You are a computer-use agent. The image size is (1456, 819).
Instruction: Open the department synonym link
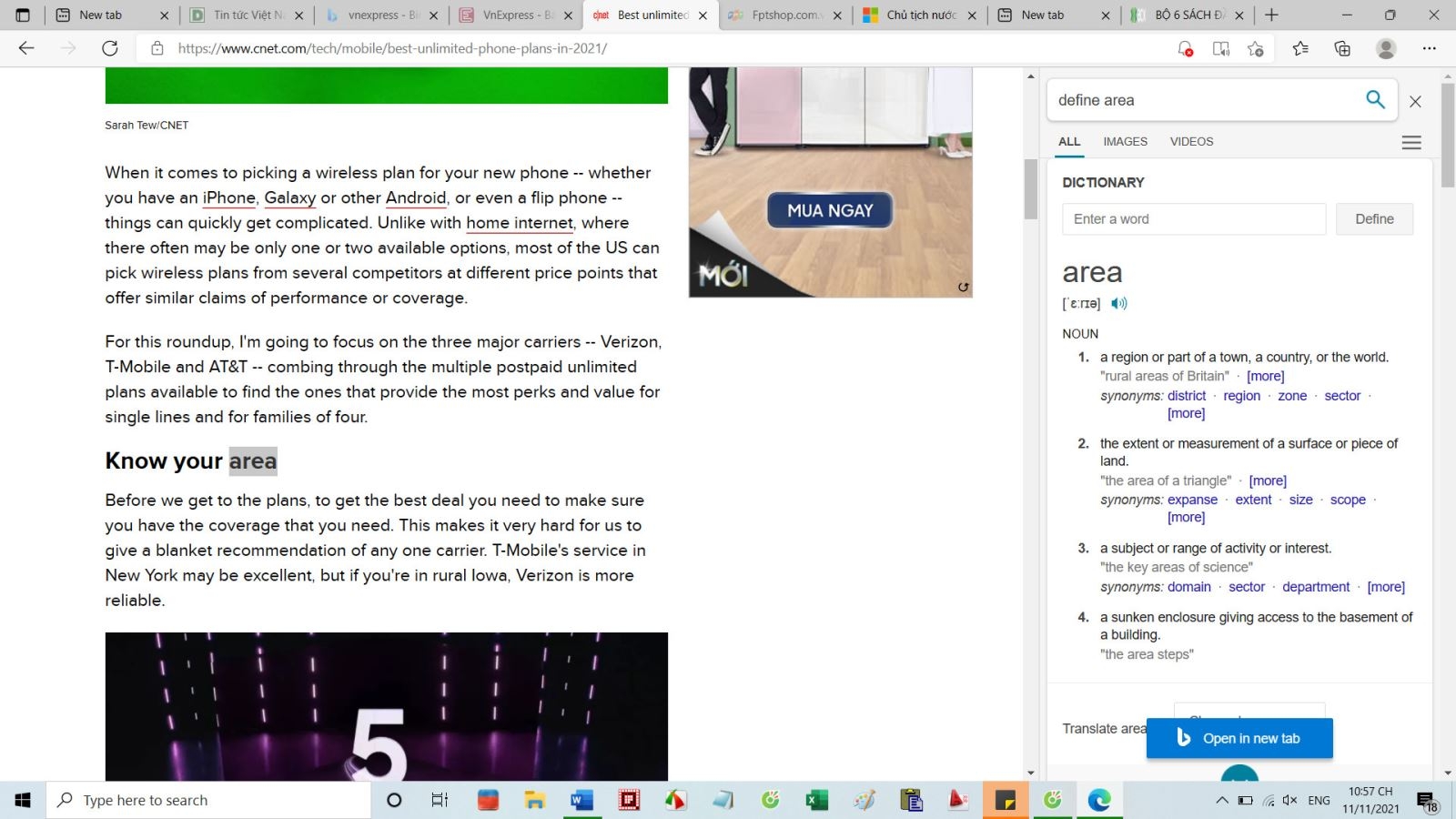[1316, 587]
